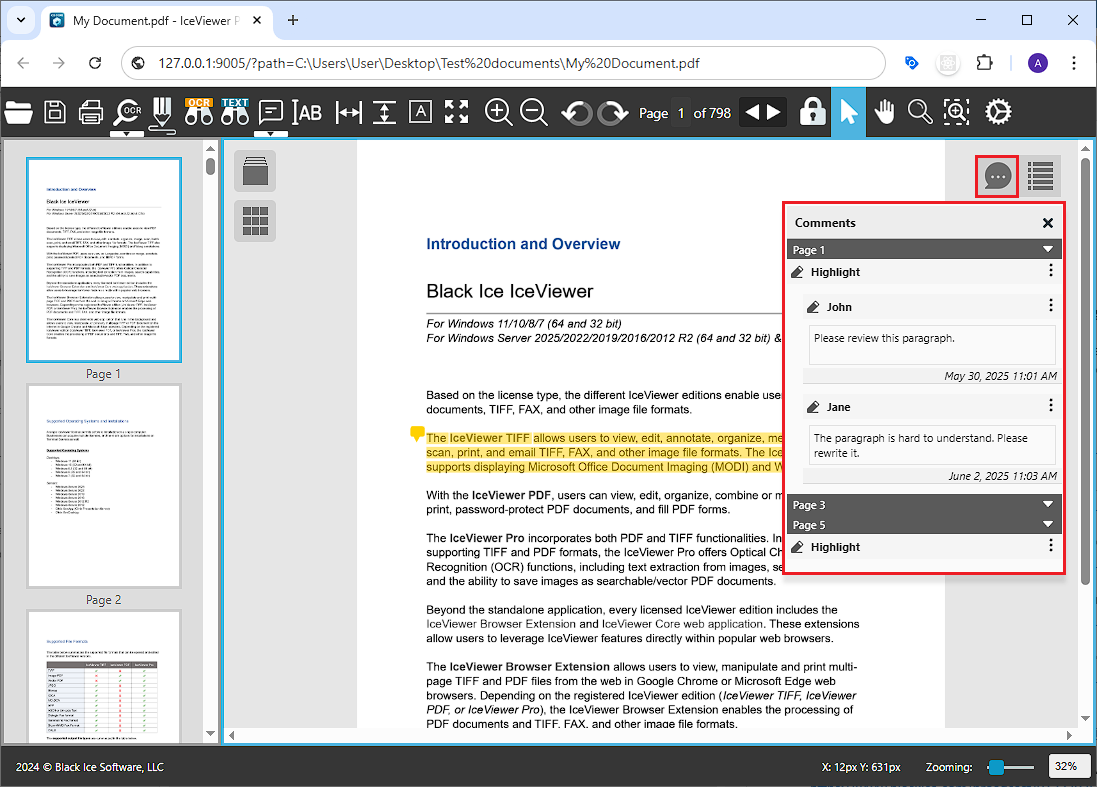
Task: Click the document vertical scrollbar
Action: [1085, 371]
